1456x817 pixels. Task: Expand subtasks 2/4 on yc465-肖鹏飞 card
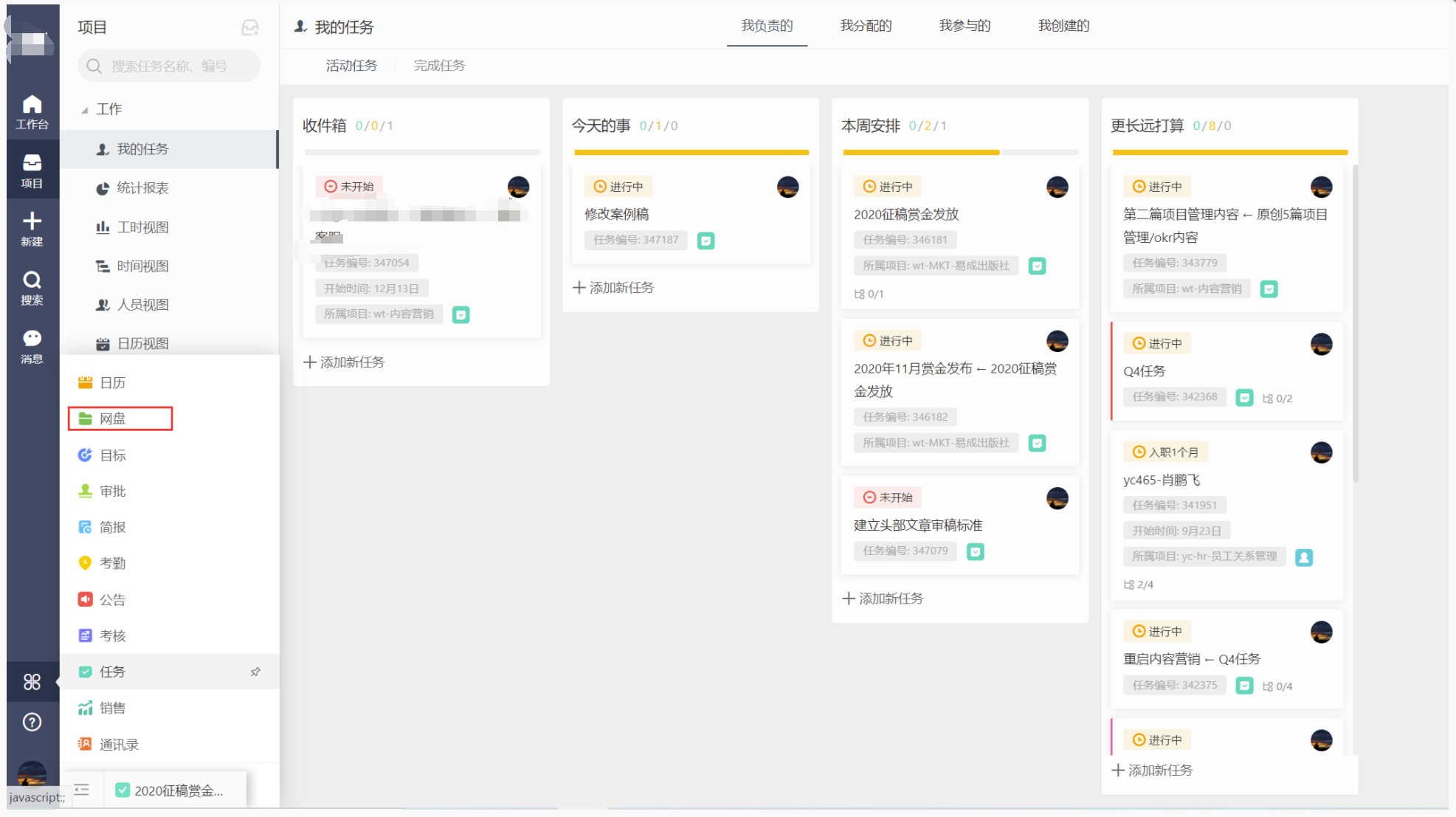point(1138,585)
